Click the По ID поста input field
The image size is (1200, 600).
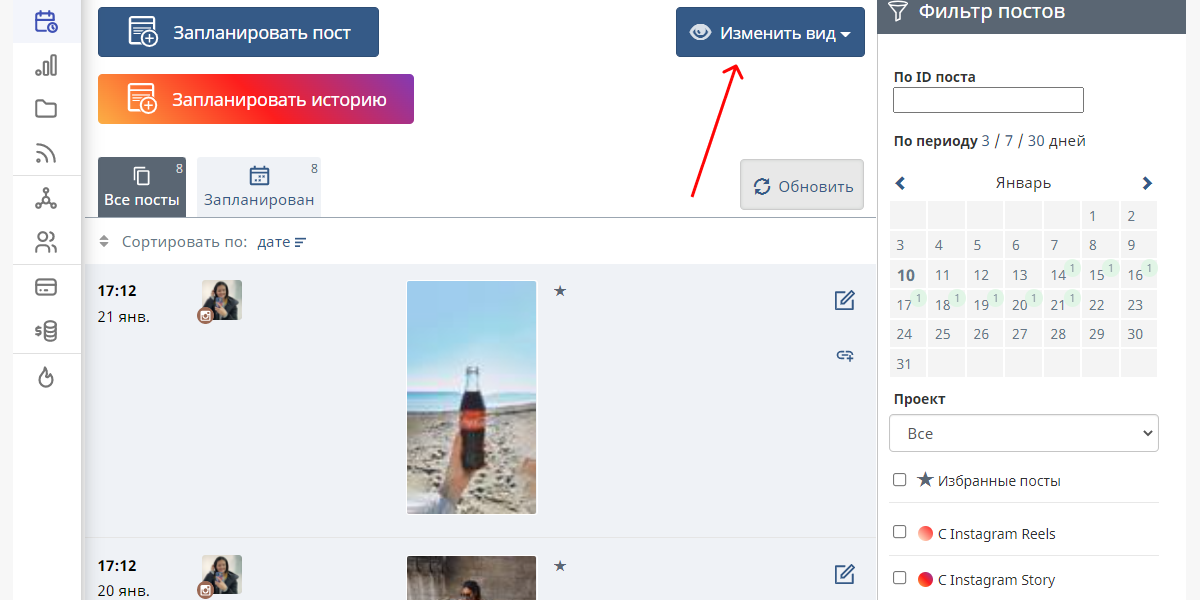tap(988, 100)
